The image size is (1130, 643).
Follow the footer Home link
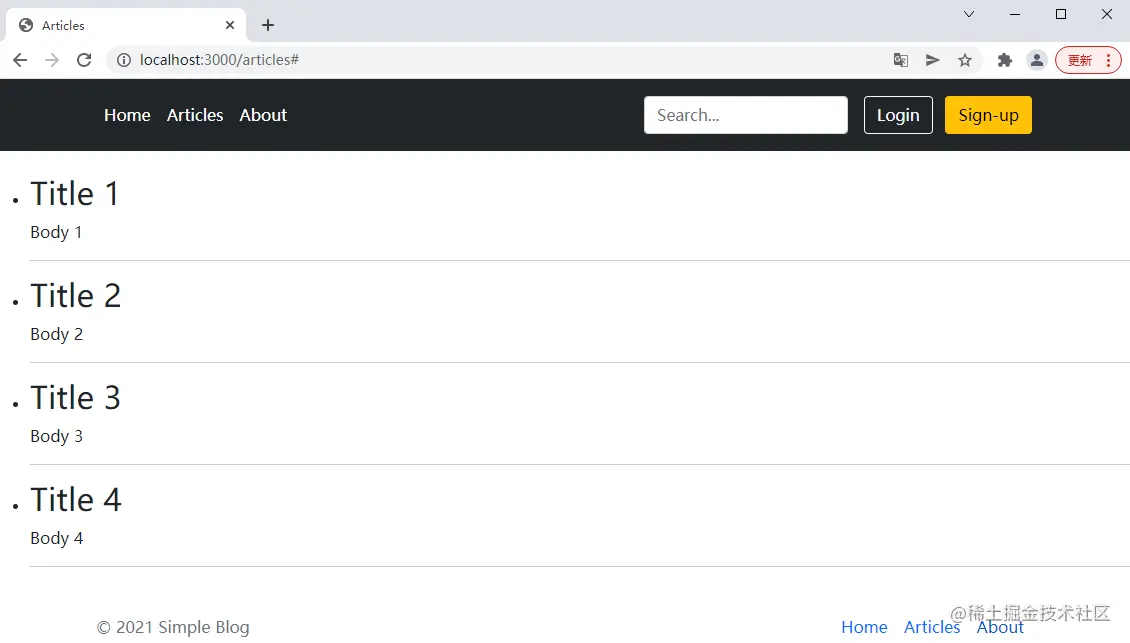tap(864, 627)
